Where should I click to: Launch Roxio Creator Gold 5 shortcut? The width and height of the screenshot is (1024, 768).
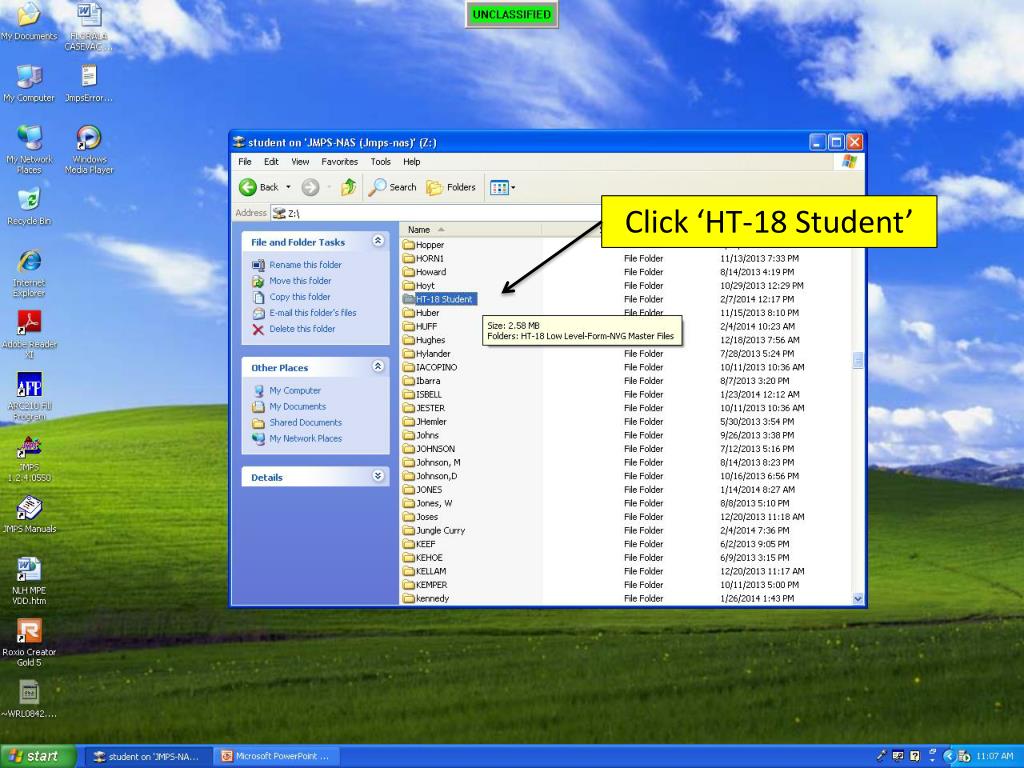pyautogui.click(x=29, y=643)
